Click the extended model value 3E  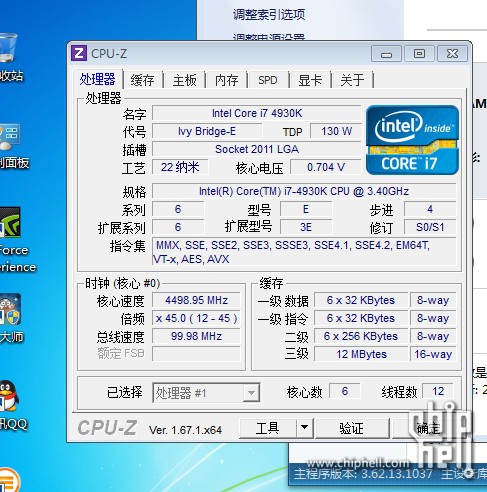tap(306, 227)
